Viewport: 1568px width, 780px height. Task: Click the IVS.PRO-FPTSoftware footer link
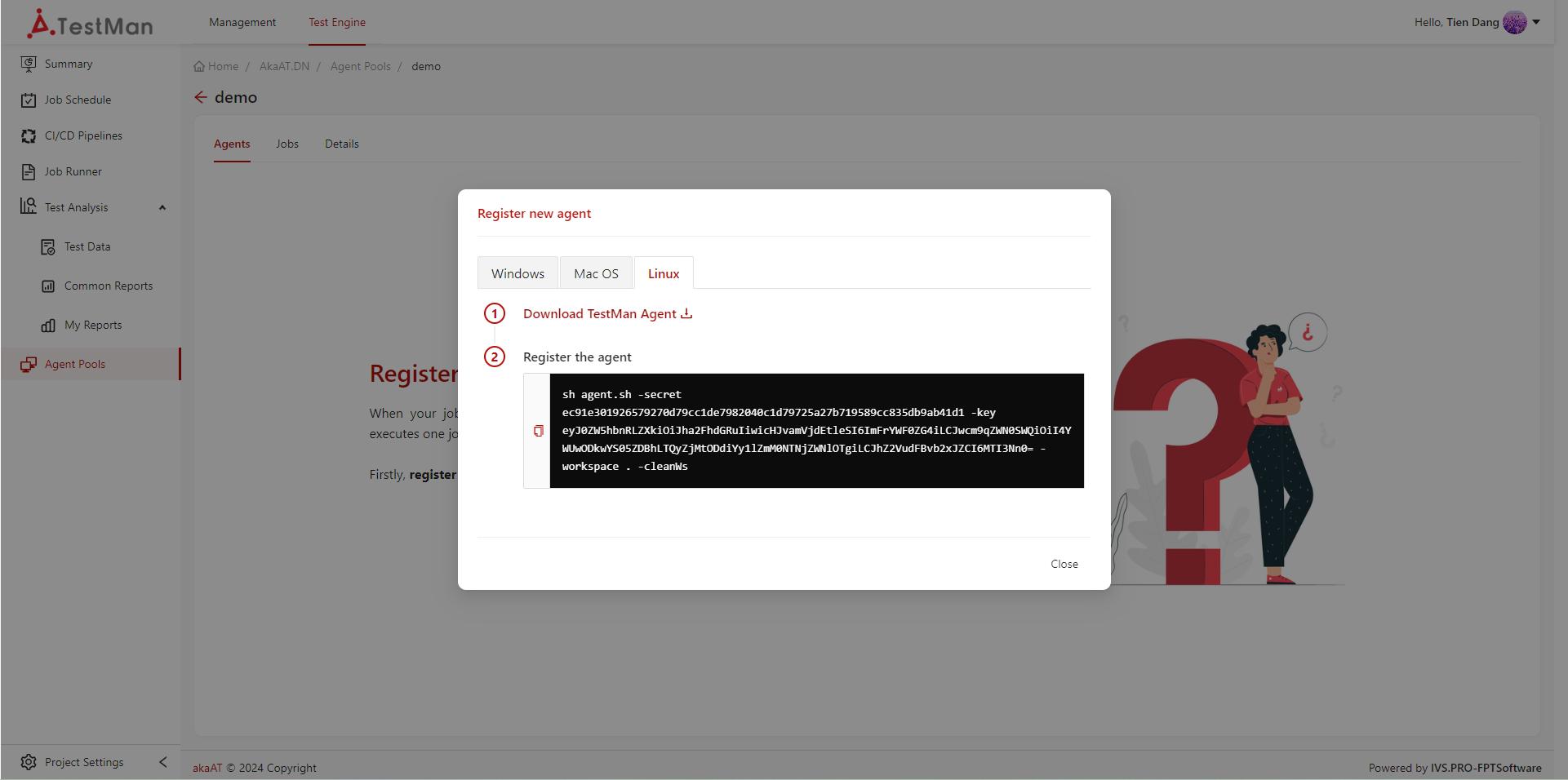click(x=1486, y=768)
